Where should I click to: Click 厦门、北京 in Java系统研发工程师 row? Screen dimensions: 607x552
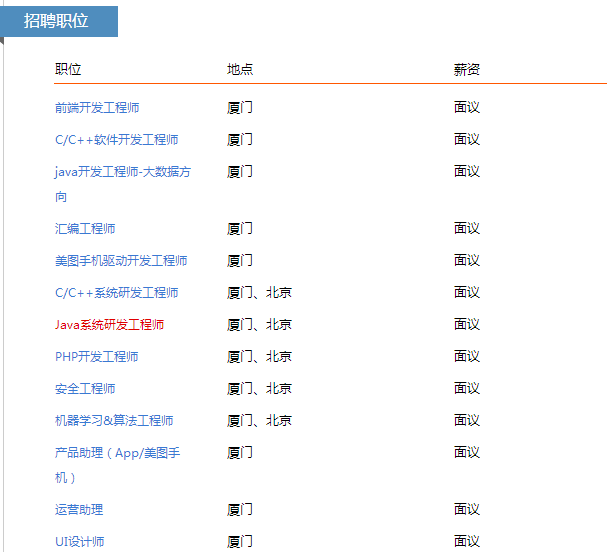(x=259, y=324)
